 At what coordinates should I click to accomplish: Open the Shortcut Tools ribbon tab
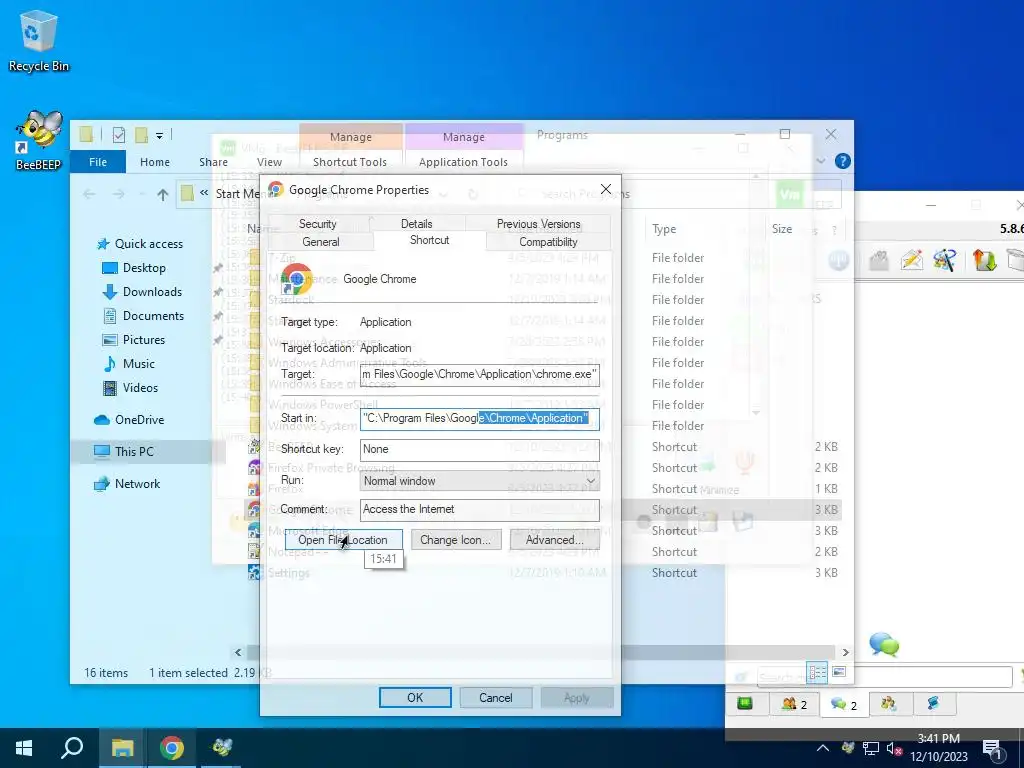(349, 162)
